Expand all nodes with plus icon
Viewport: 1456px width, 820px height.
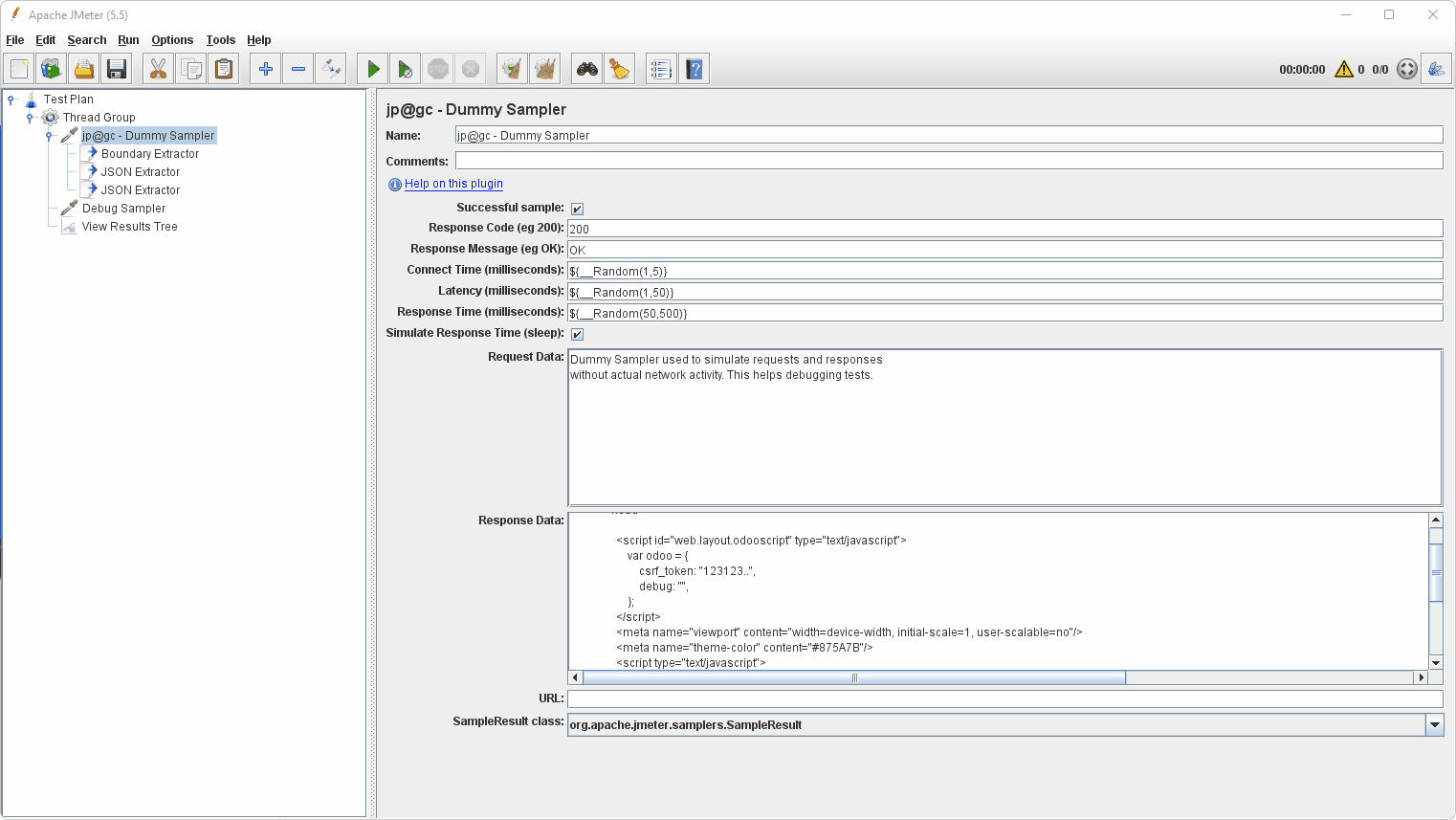click(266, 69)
